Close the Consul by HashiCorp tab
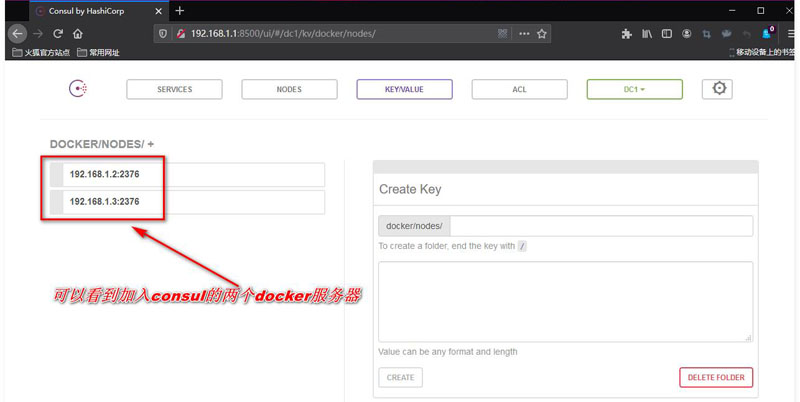This screenshot has height=402, width=800. pos(159,11)
